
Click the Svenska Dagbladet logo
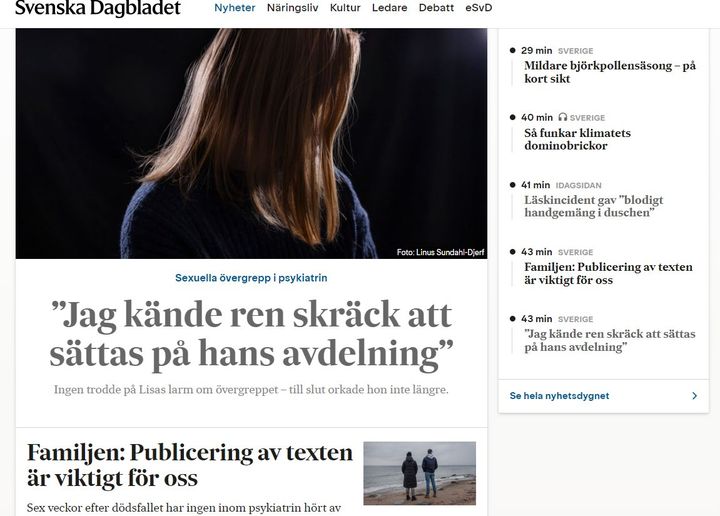[98, 8]
